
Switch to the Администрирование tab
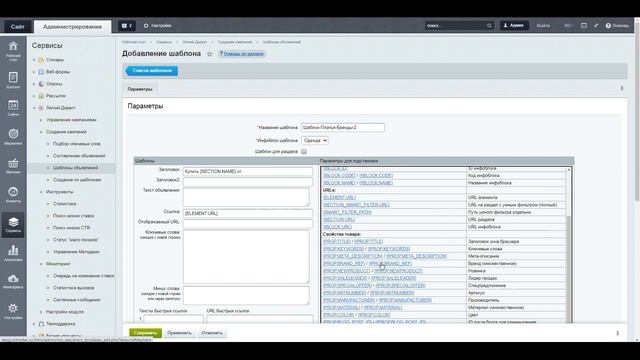click(x=72, y=27)
